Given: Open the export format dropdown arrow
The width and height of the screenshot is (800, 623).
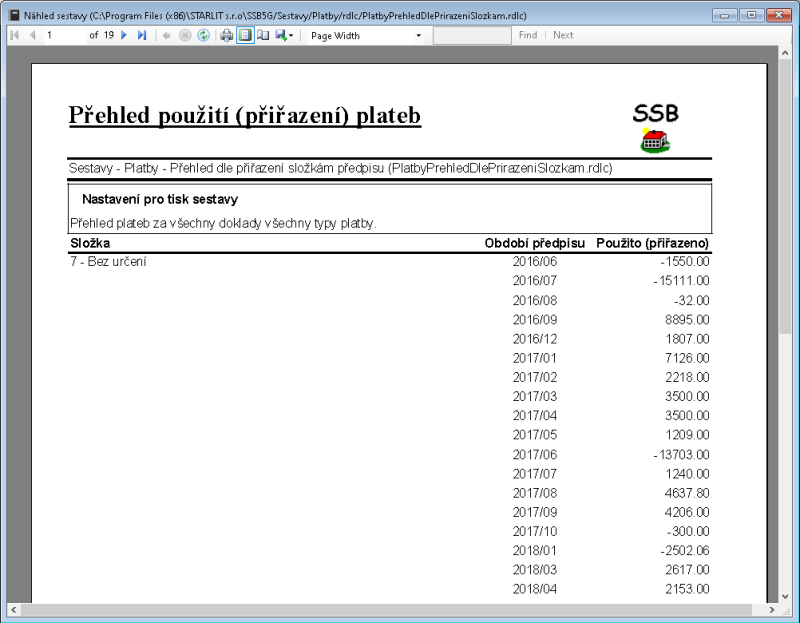Looking at the screenshot, I should pos(290,35).
